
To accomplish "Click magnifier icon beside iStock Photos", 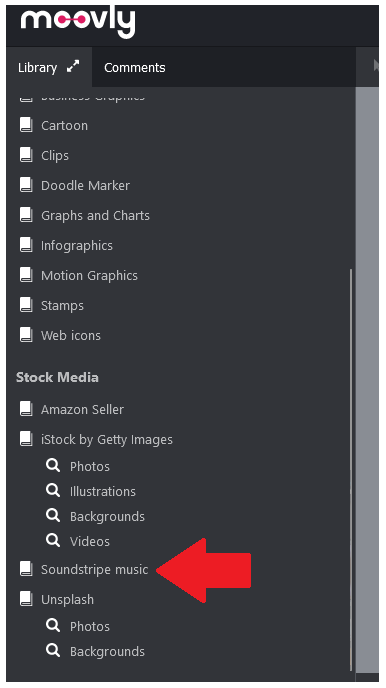I will click(53, 466).
